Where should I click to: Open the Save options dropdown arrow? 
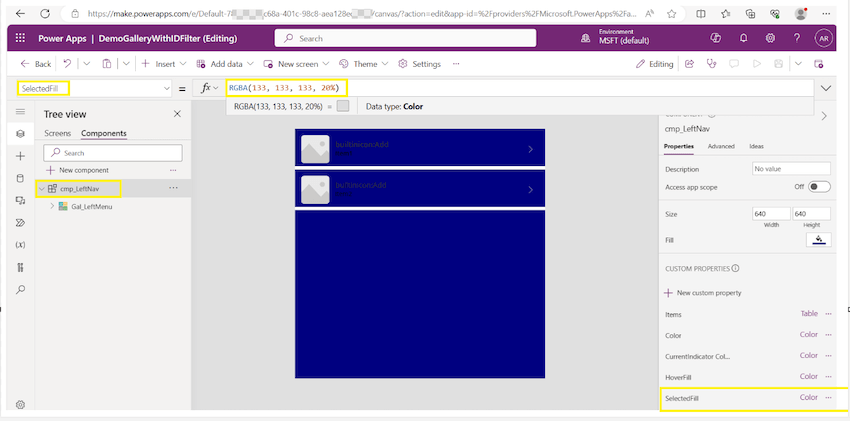(x=798, y=63)
